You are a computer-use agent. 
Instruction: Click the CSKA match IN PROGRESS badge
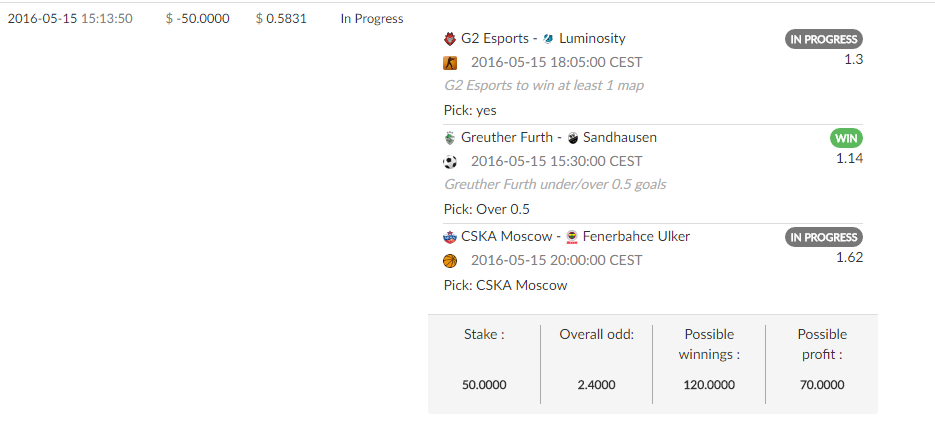tap(823, 238)
